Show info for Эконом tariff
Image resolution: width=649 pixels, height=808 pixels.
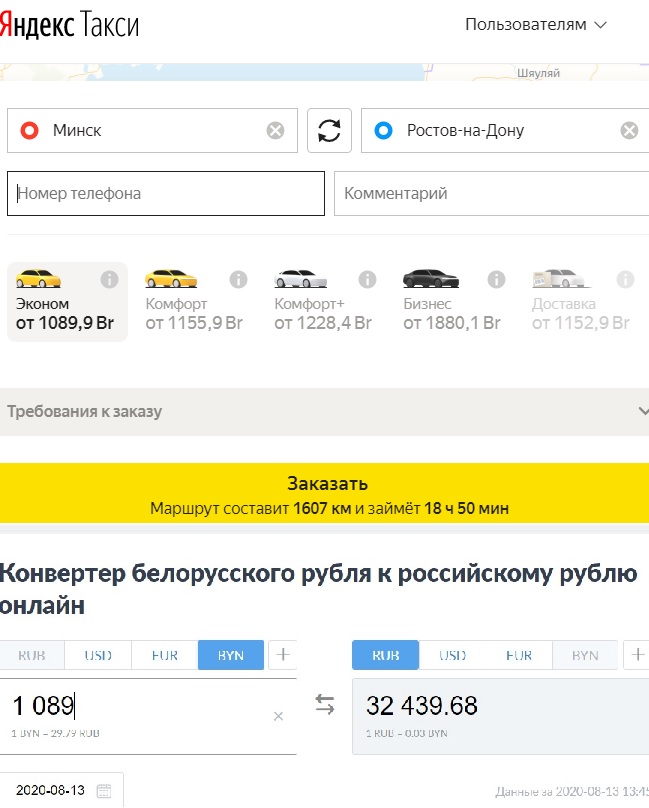point(109,280)
